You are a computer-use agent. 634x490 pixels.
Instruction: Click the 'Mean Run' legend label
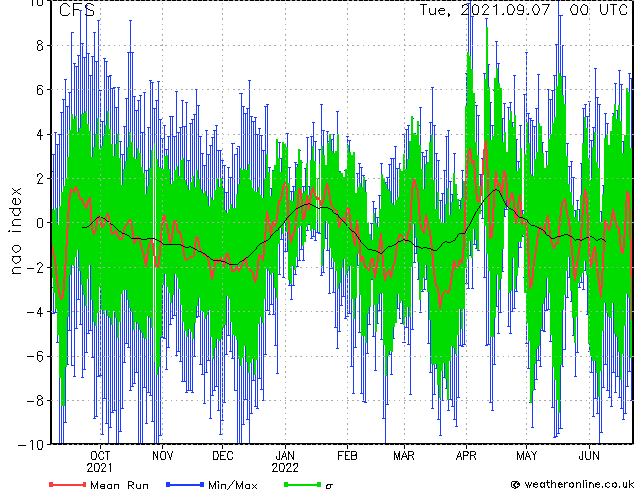coord(119,485)
